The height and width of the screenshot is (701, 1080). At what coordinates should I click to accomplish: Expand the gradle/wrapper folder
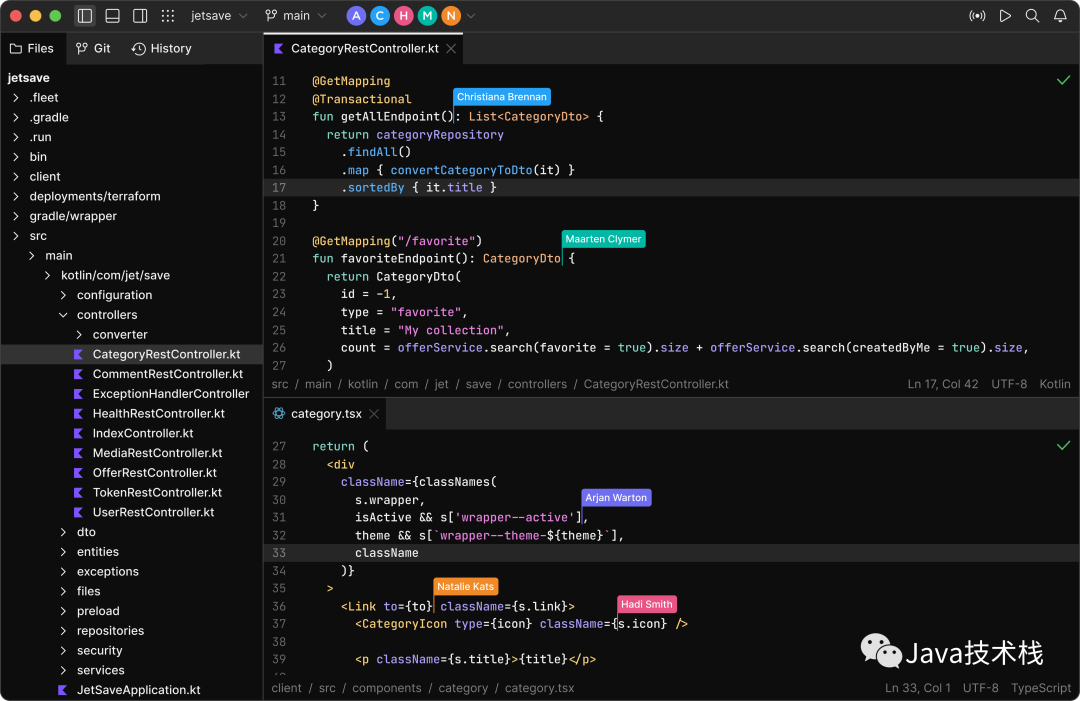point(15,216)
